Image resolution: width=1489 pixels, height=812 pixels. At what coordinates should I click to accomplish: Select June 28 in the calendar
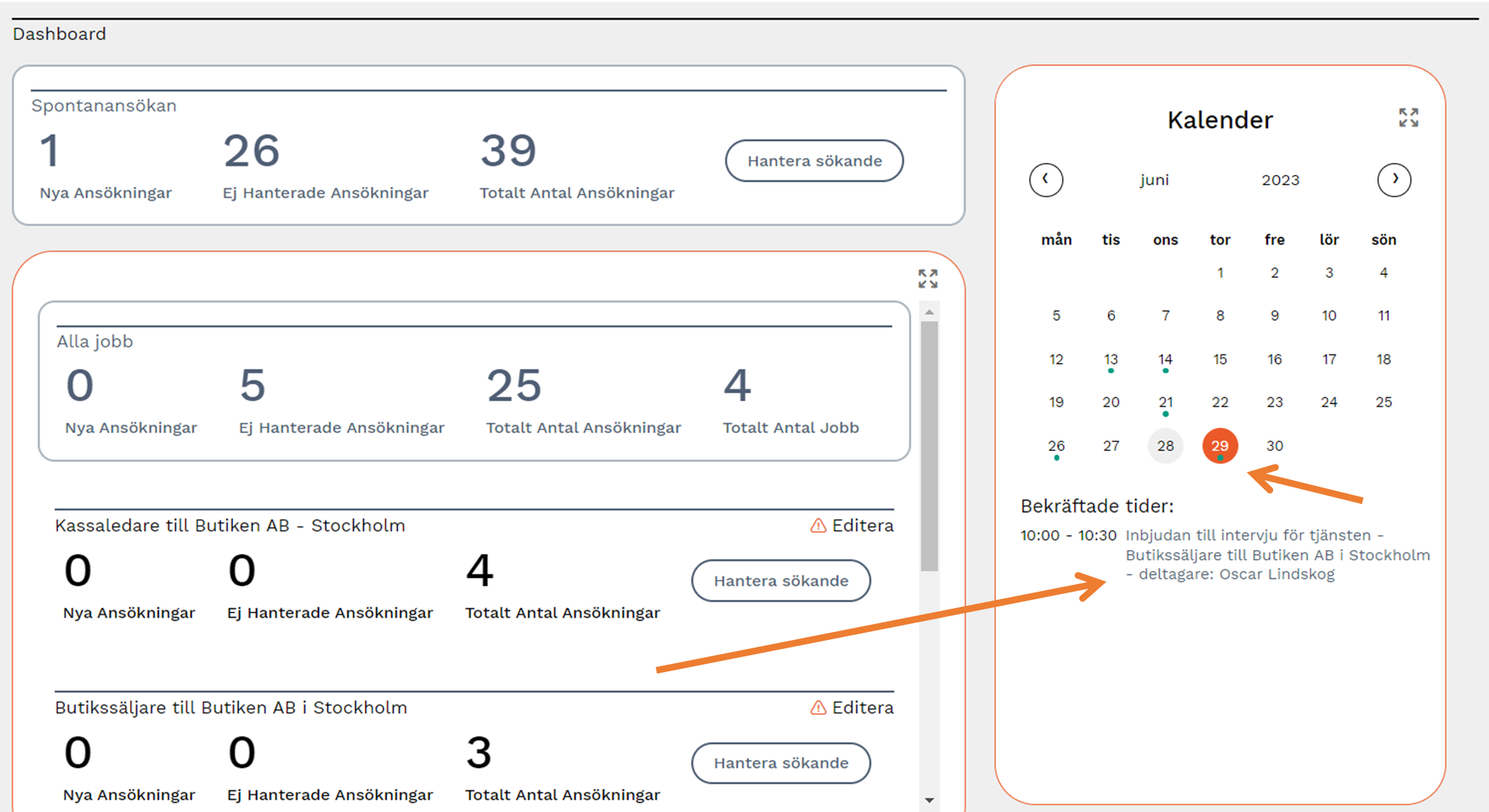coord(1165,446)
